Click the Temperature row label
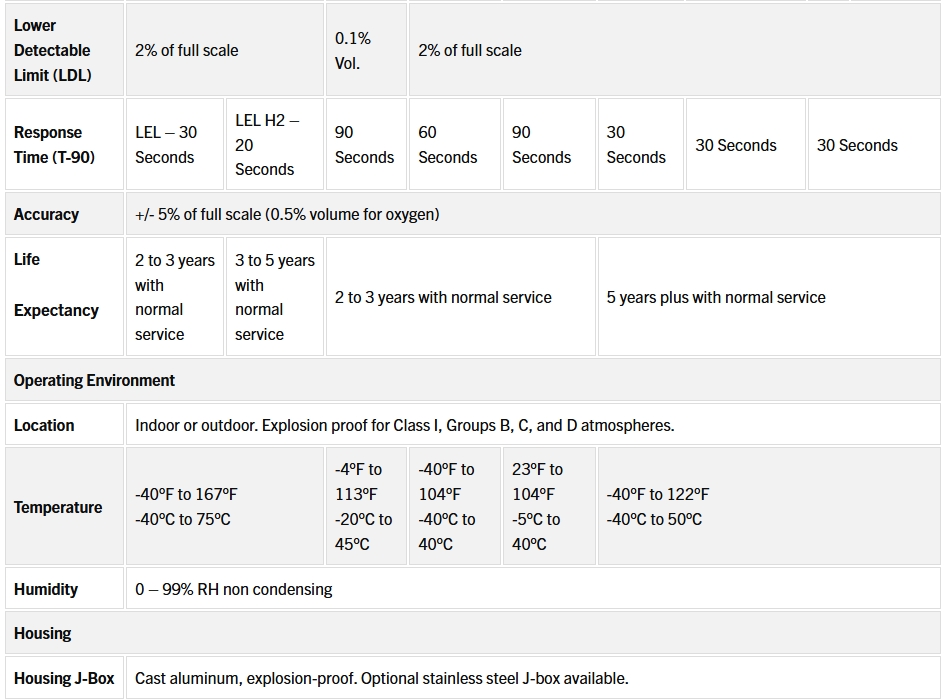Viewport: 950px width, 699px height. [58, 507]
